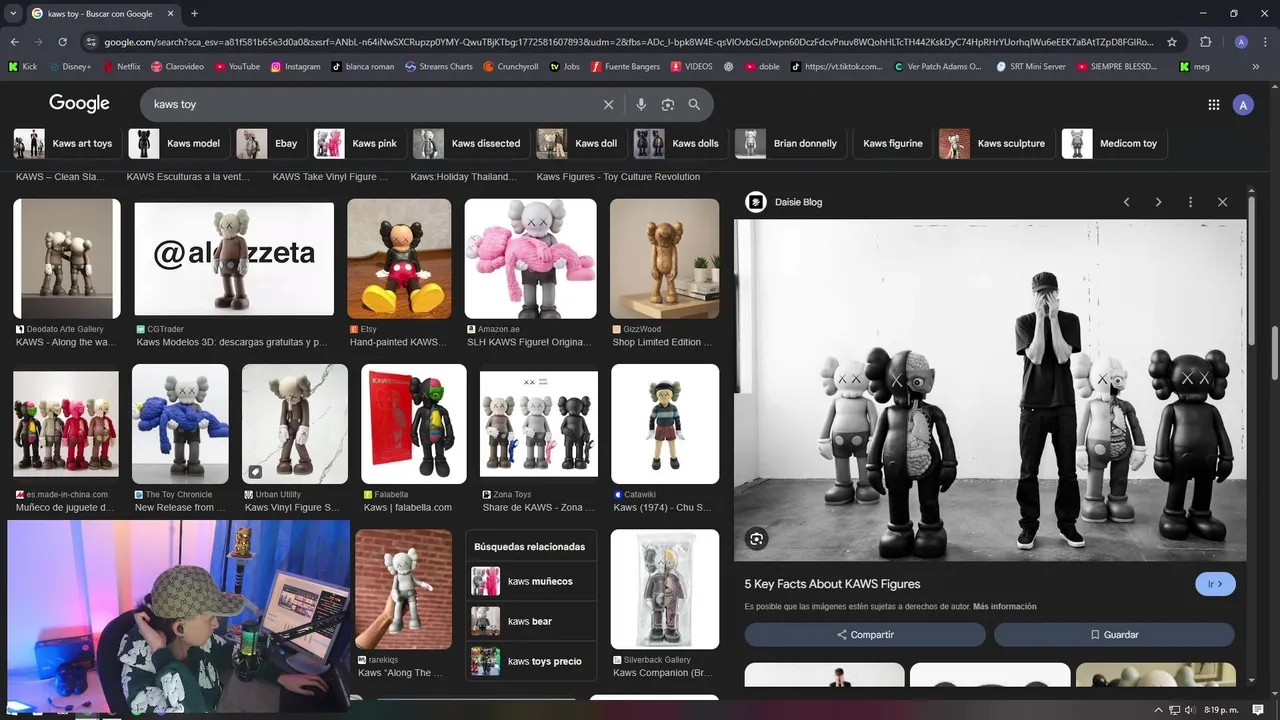This screenshot has width=1280, height=720.
Task: Select the Kaws dolls chip
Action: click(679, 143)
